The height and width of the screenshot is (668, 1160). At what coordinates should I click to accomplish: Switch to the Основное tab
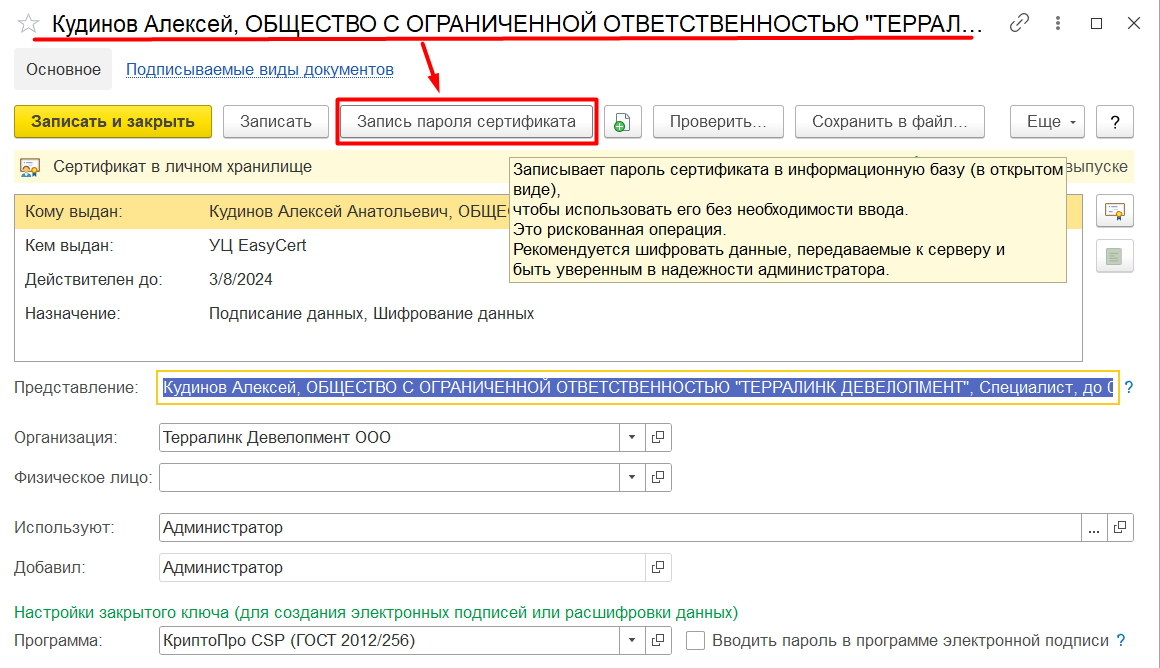[64, 70]
